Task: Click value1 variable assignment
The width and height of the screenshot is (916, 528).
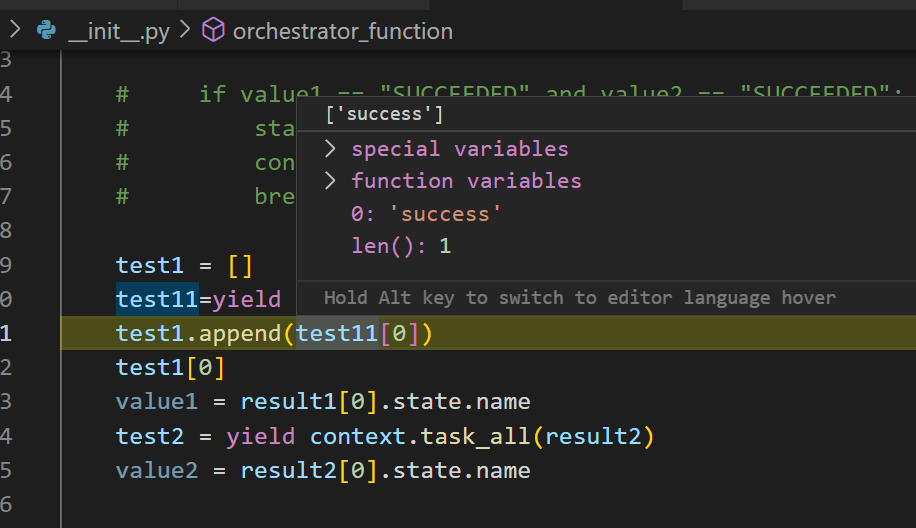Action: pos(157,402)
